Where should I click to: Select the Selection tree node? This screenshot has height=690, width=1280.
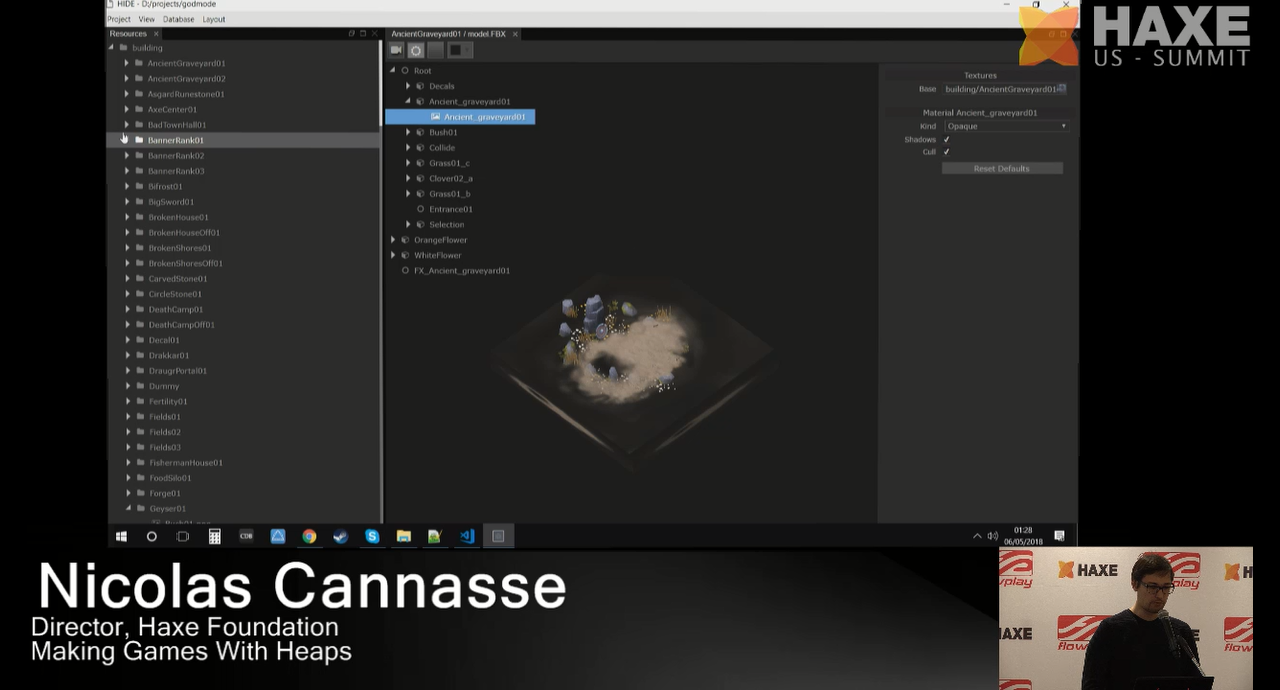[x=446, y=225]
